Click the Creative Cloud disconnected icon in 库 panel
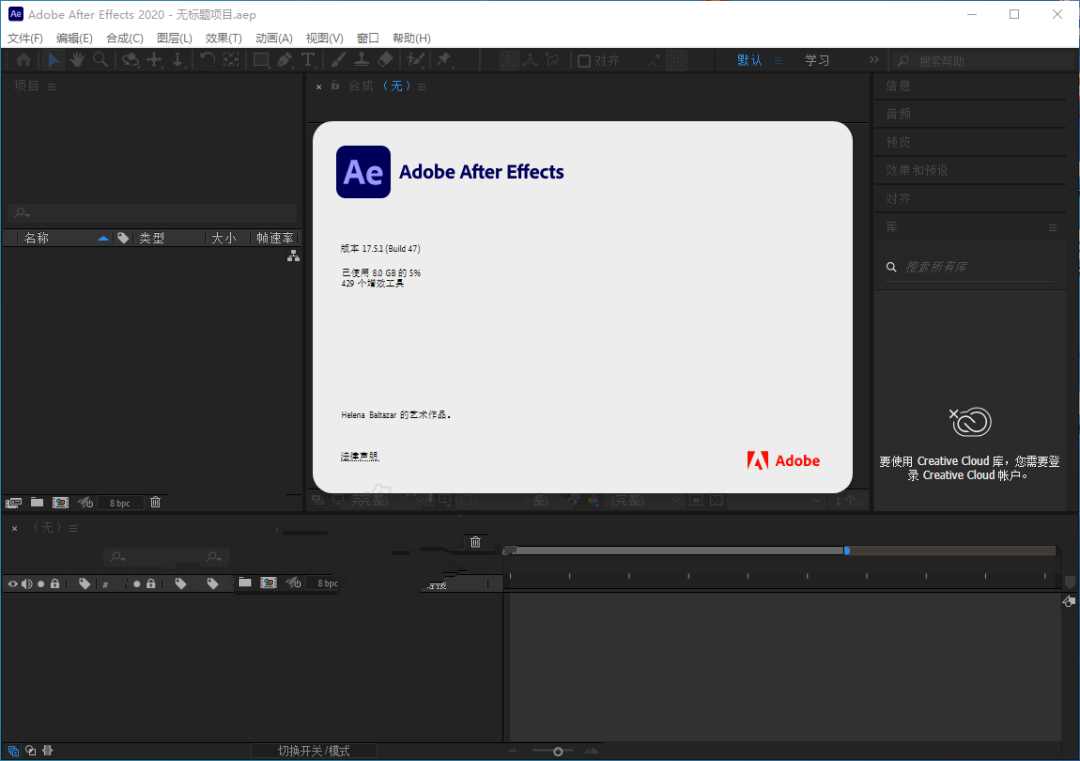This screenshot has width=1080, height=761. point(970,422)
